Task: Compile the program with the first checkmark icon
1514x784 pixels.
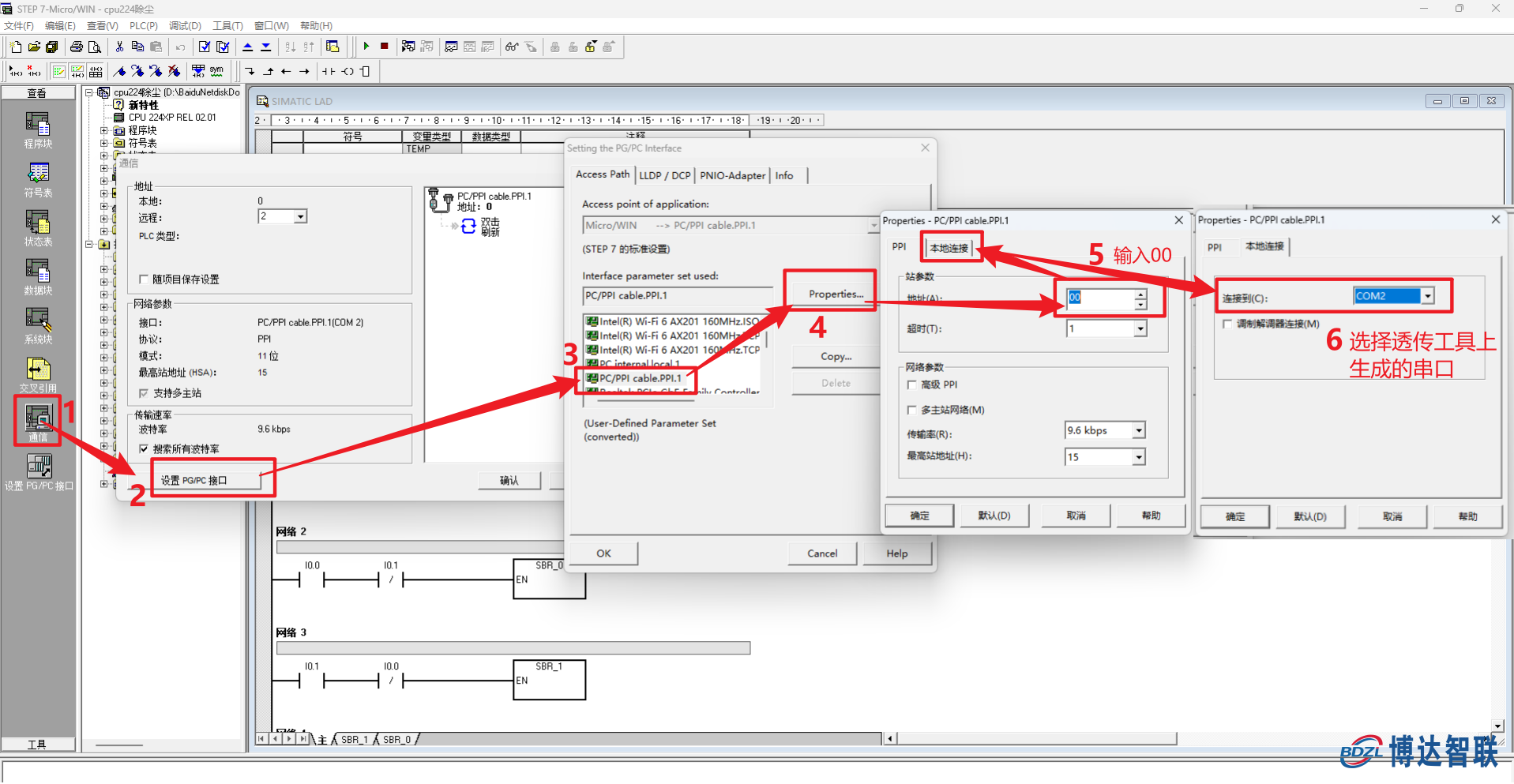Action: point(205,47)
